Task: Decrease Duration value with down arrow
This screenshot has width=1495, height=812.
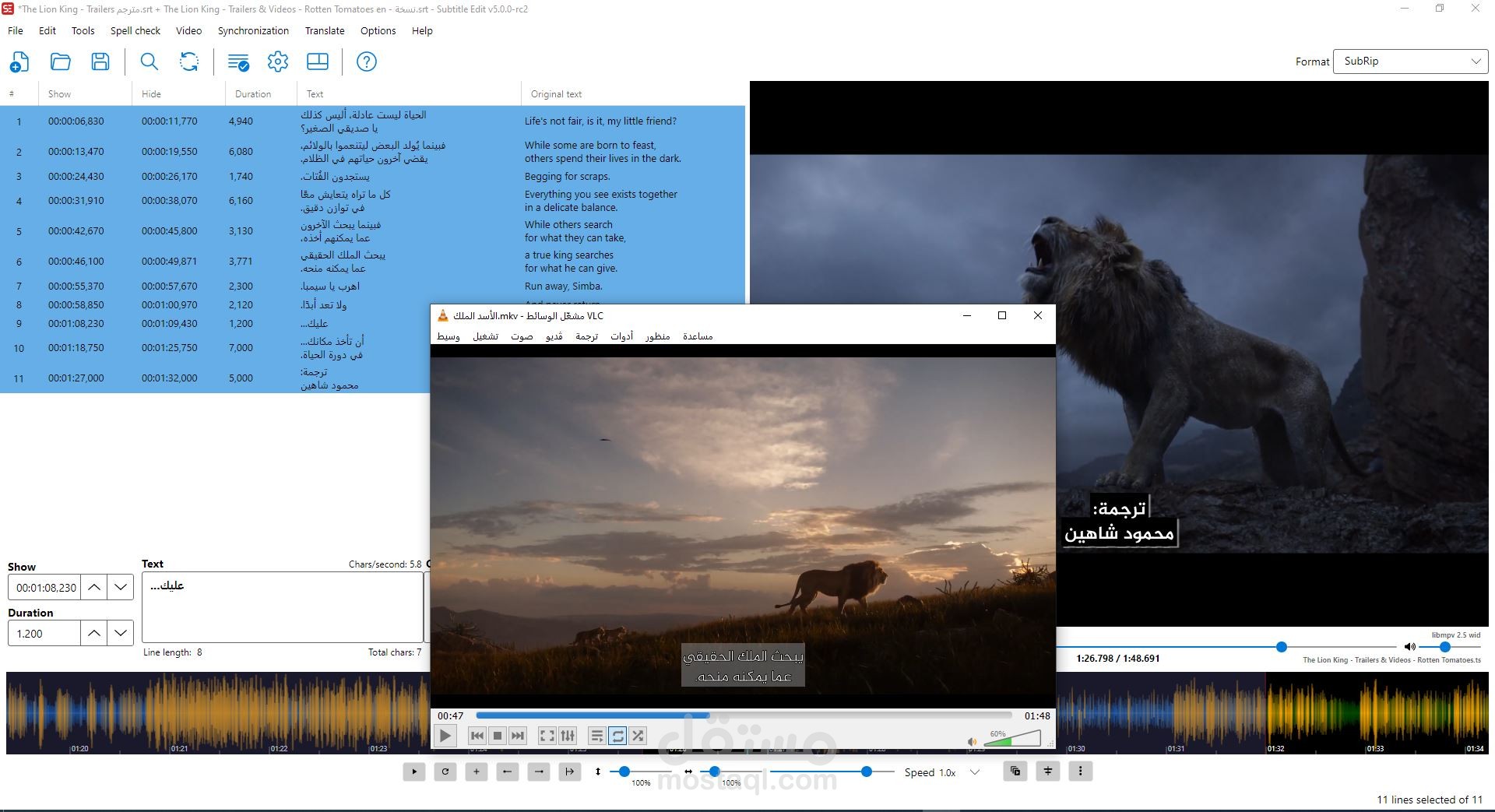Action: tap(121, 633)
